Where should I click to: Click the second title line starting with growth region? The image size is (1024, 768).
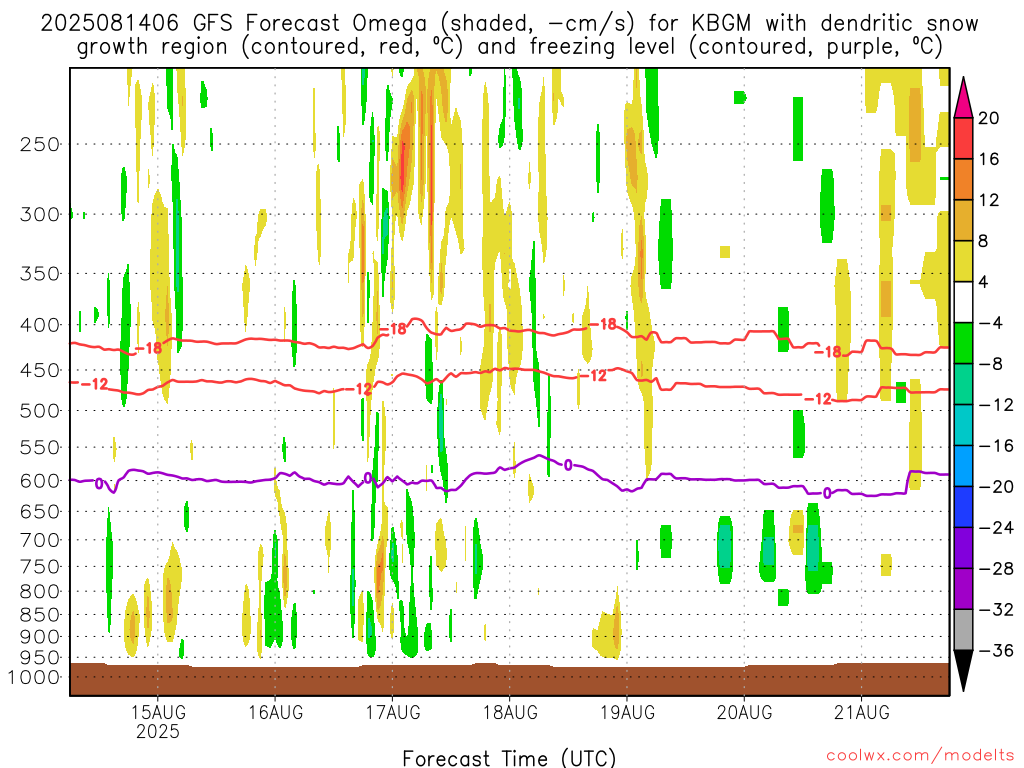tap(509, 47)
